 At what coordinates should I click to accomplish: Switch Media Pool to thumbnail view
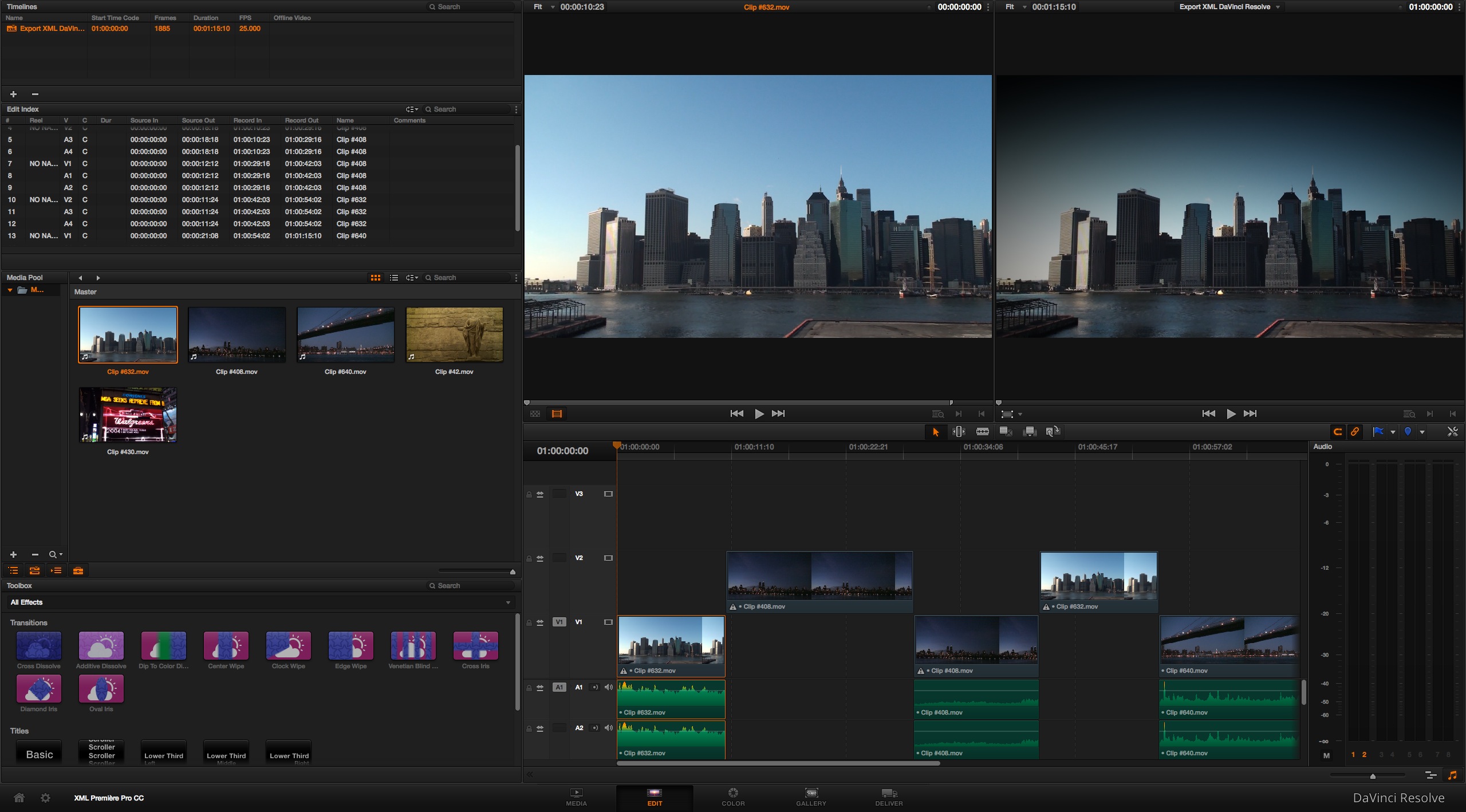click(x=376, y=278)
